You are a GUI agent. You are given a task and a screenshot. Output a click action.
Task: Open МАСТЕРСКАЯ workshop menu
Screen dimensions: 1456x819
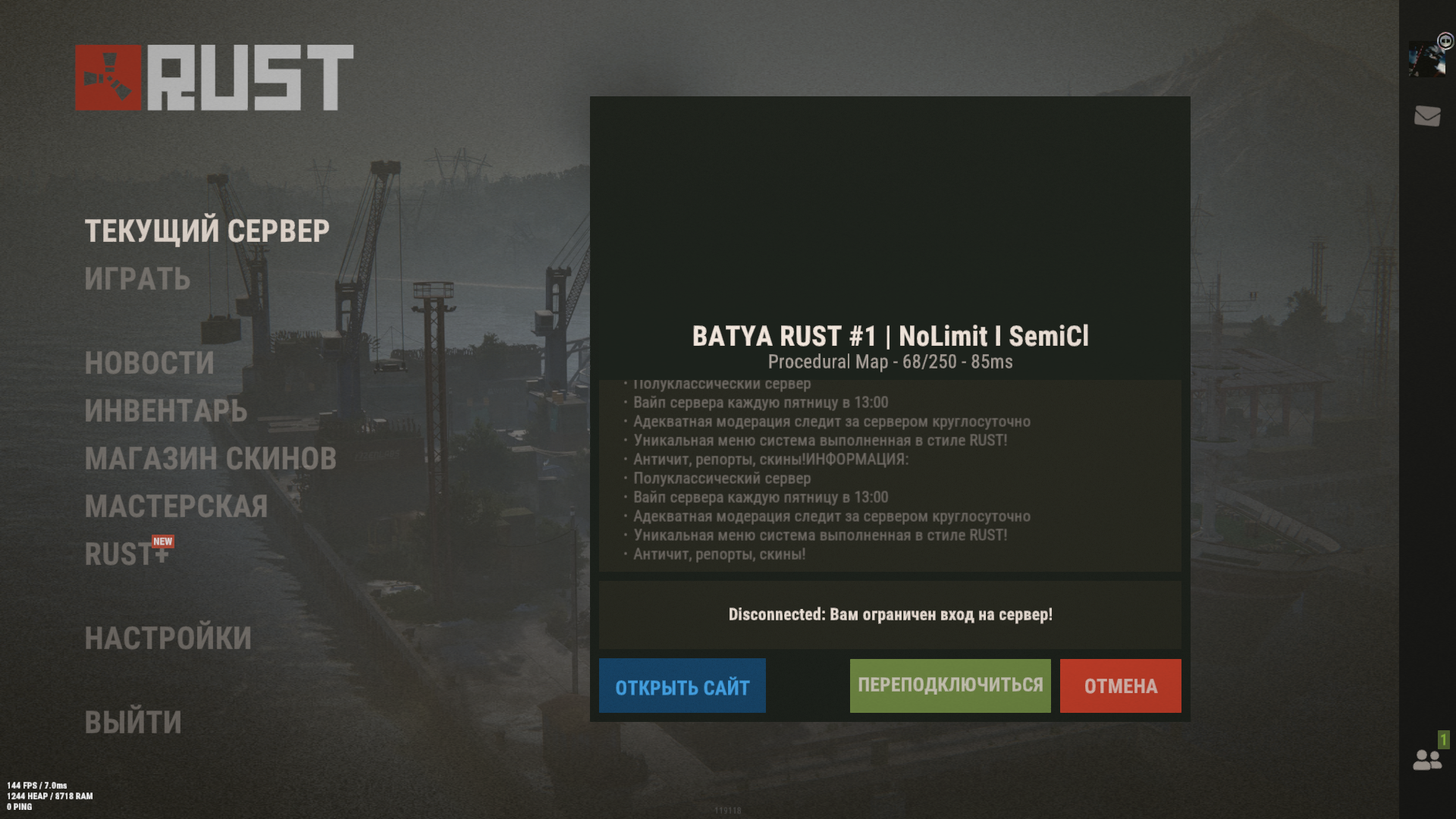click(176, 507)
